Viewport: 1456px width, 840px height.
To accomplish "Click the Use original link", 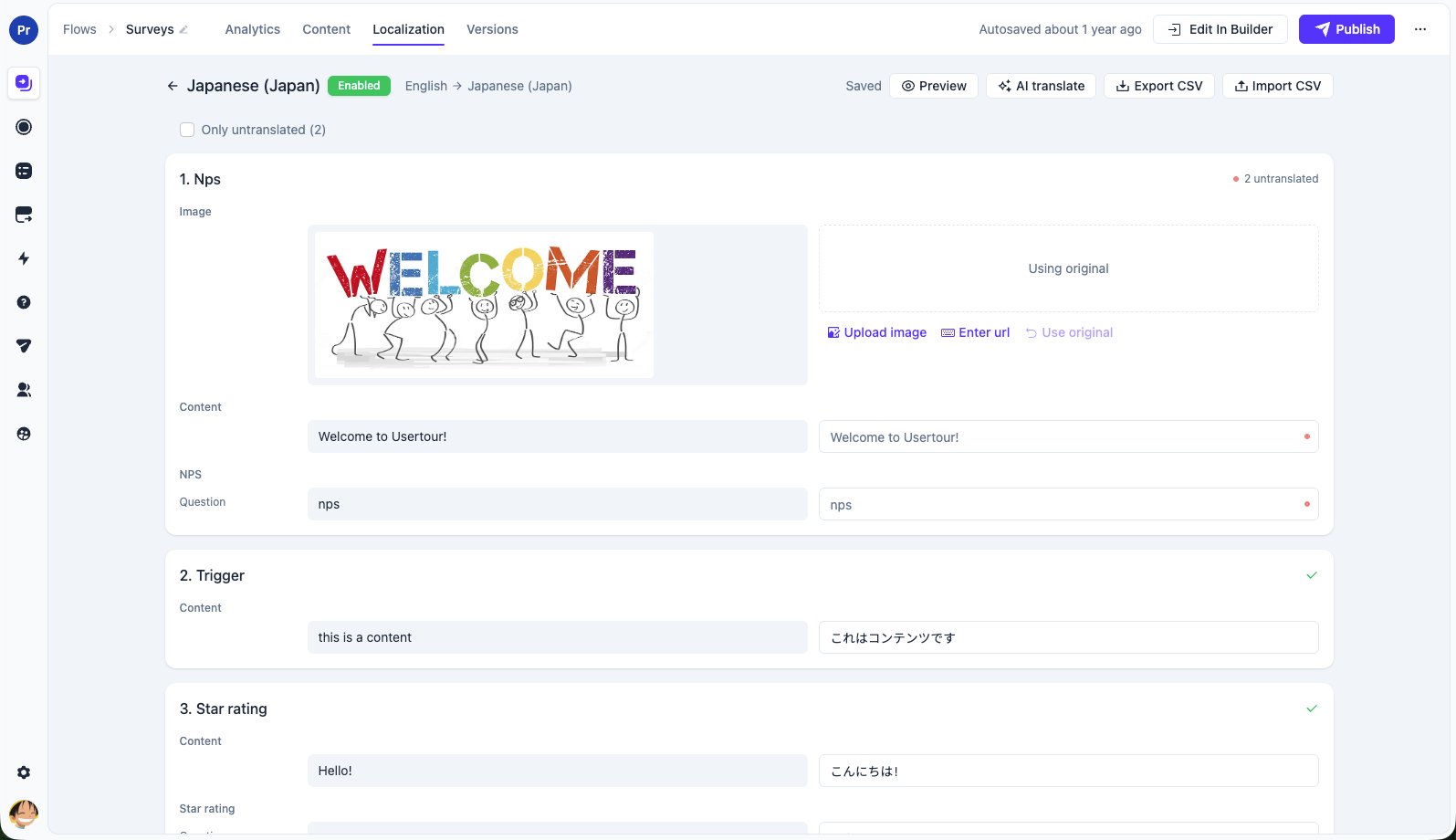I will (1069, 332).
